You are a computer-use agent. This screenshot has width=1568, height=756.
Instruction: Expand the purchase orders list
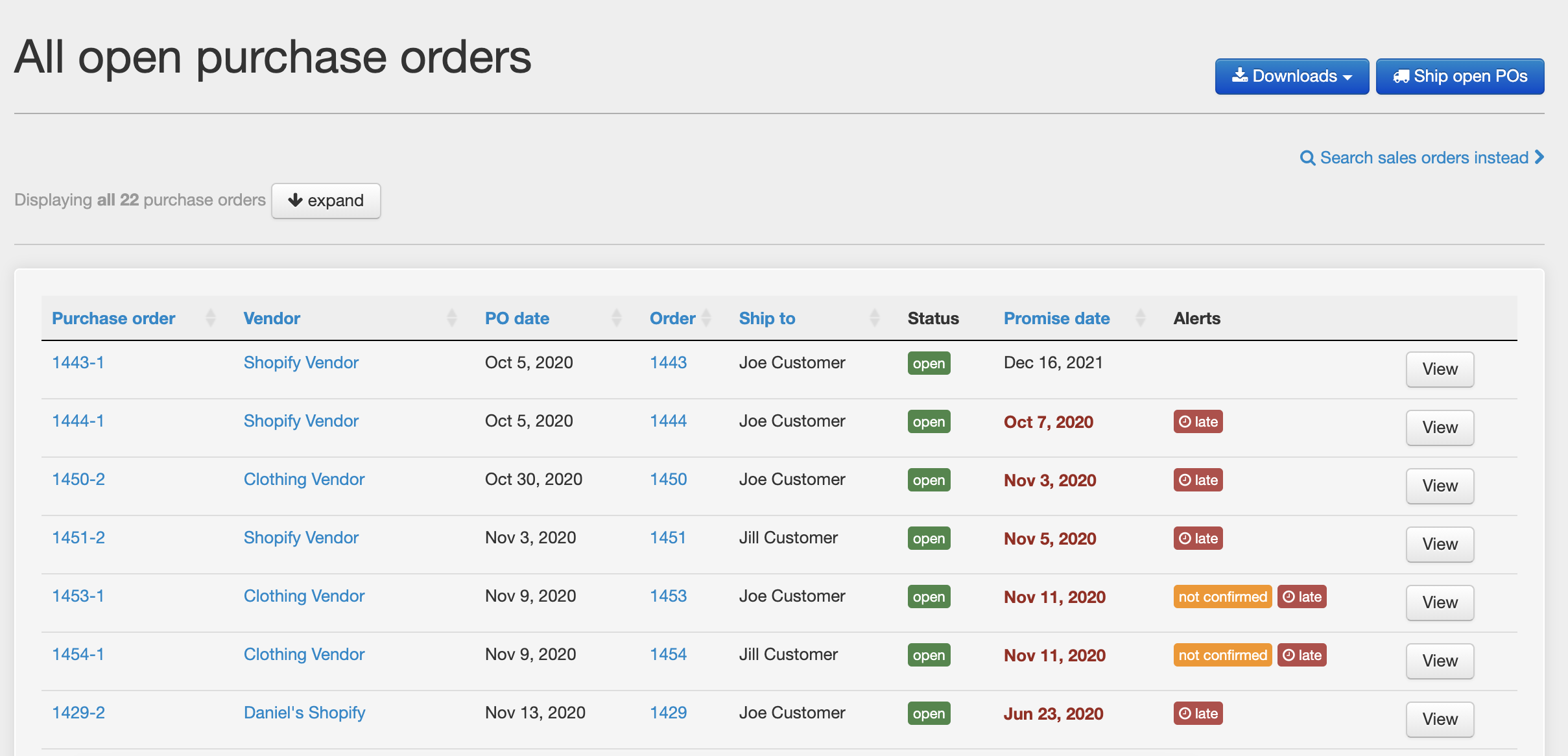[x=326, y=200]
